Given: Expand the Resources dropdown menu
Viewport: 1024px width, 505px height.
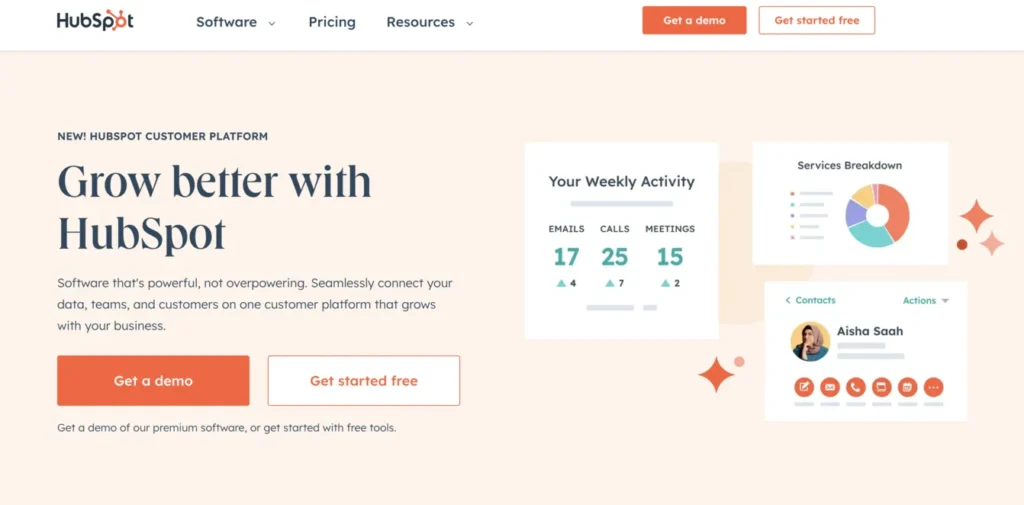Looking at the screenshot, I should 430,22.
